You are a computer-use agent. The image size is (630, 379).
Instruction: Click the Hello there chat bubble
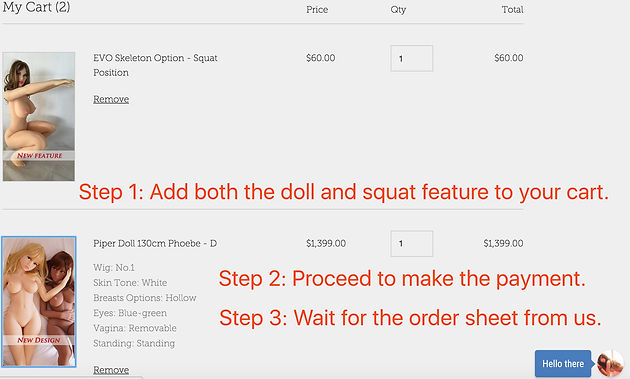(563, 363)
